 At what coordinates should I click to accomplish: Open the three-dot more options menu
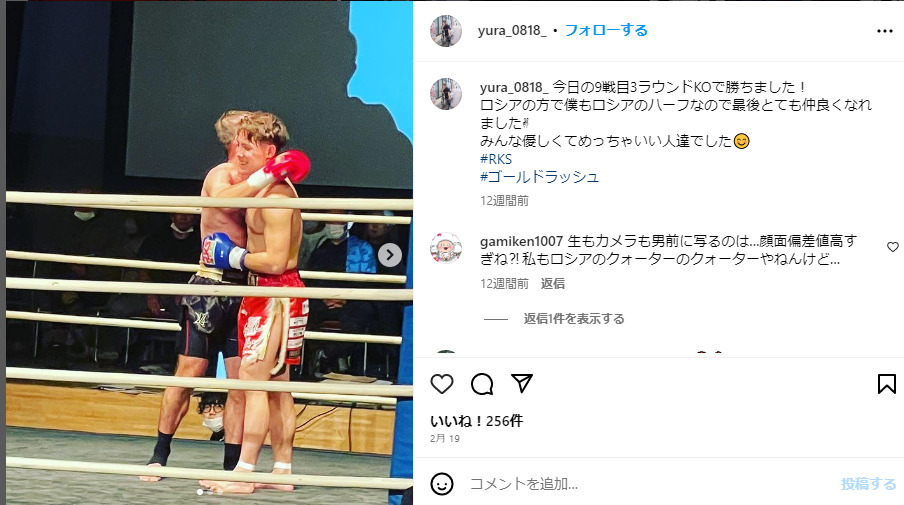point(884,31)
